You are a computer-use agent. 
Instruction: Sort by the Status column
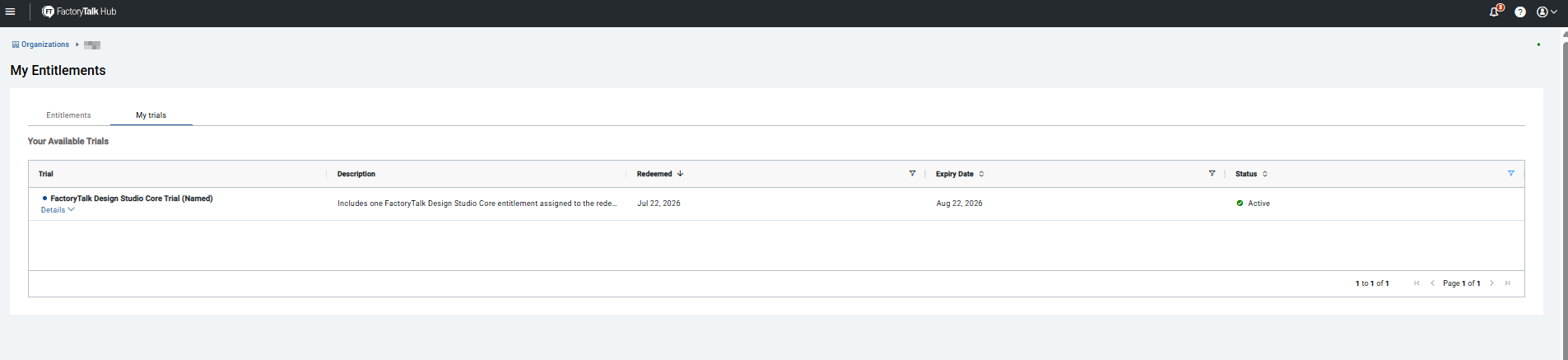coord(1246,174)
